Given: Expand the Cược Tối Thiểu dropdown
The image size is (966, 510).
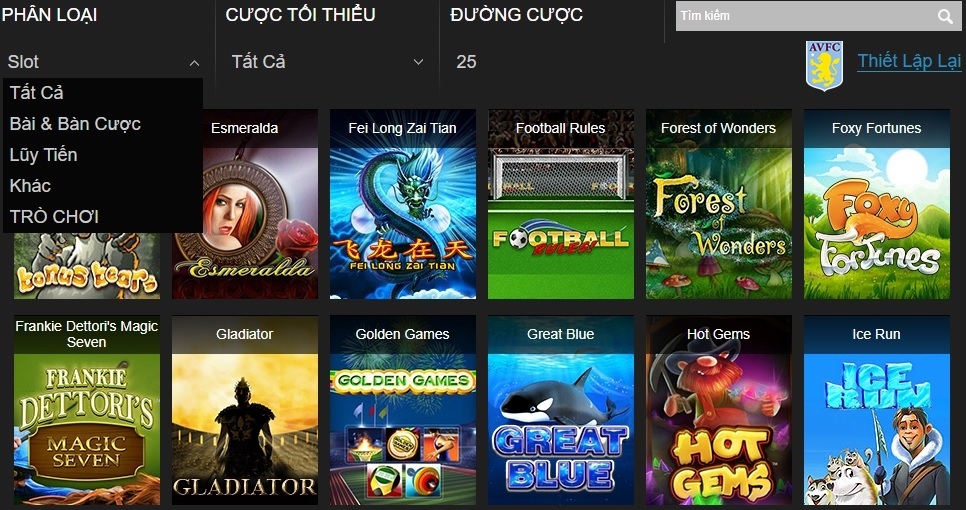Looking at the screenshot, I should [328, 62].
